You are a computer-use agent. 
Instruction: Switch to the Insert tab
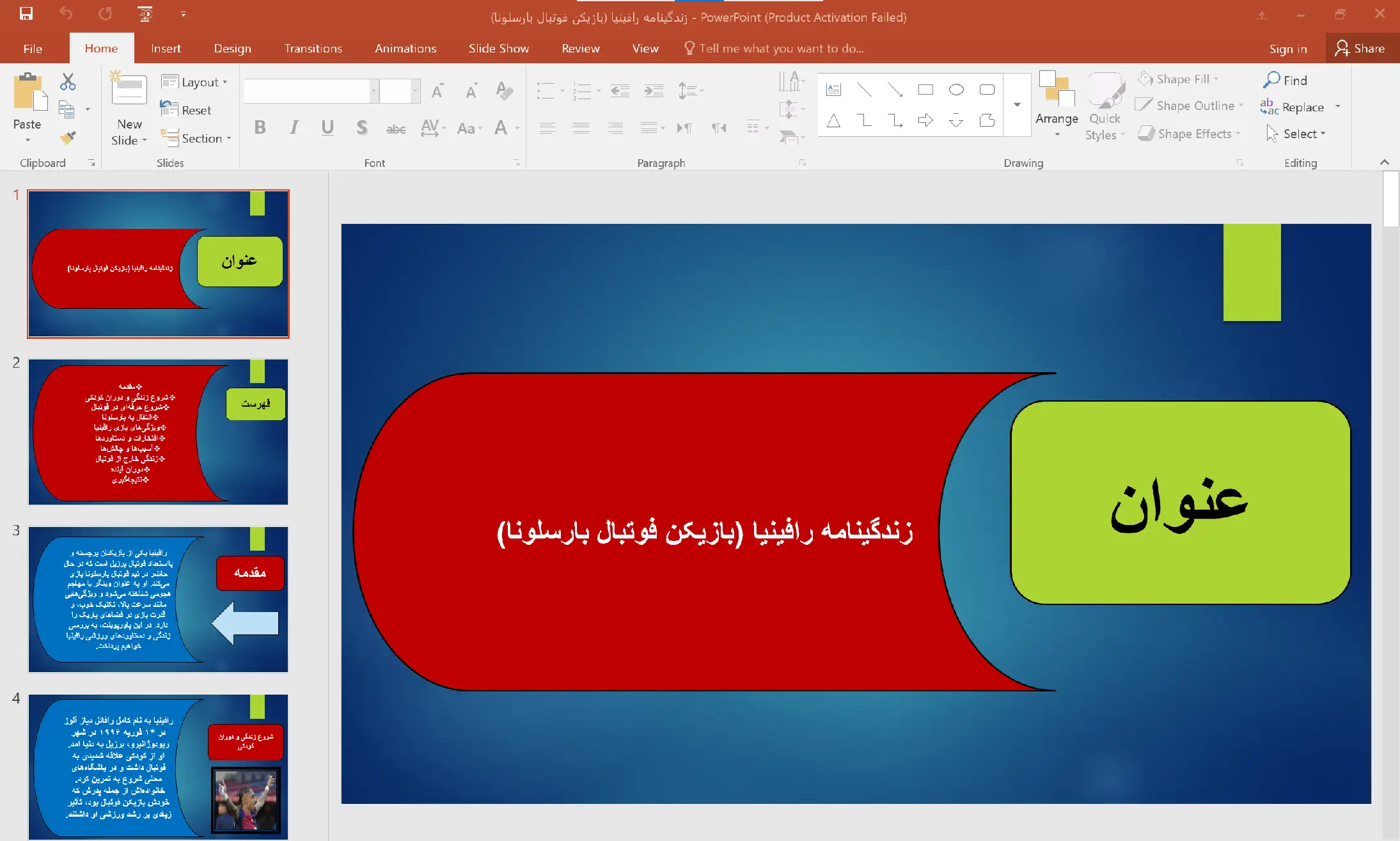coord(166,49)
